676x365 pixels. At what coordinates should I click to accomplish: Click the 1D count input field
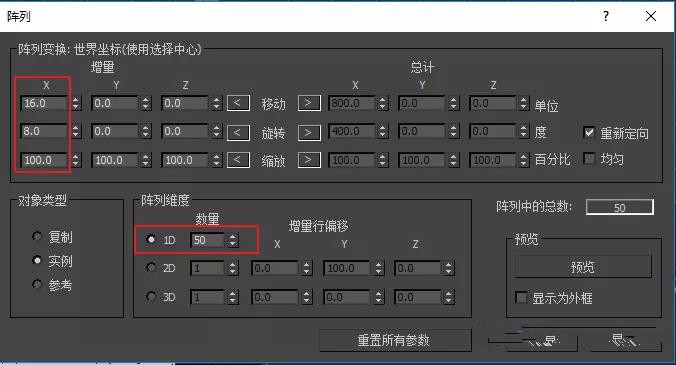point(207,240)
